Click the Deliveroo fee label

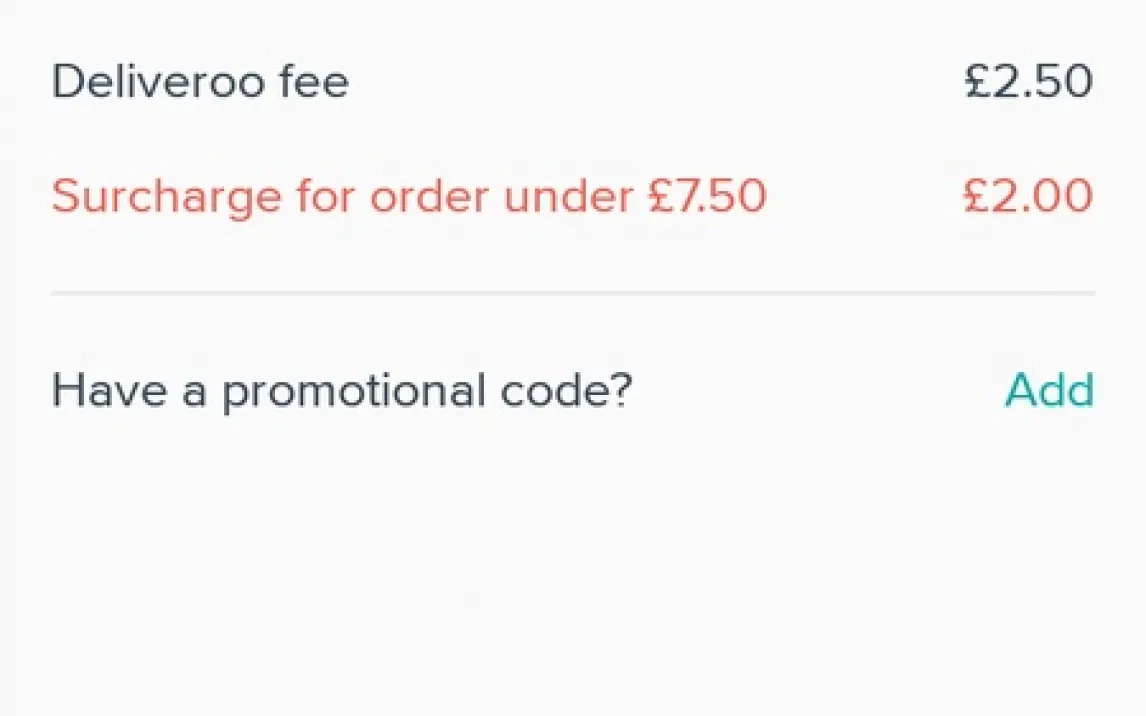[200, 81]
